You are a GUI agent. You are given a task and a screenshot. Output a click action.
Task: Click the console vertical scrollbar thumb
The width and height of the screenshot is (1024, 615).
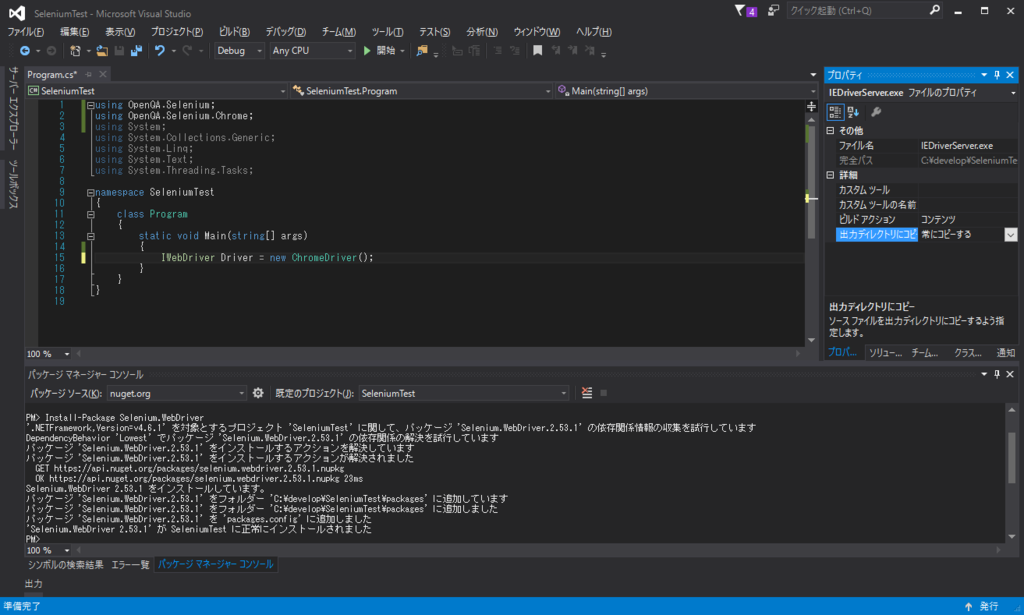tap(1012, 457)
